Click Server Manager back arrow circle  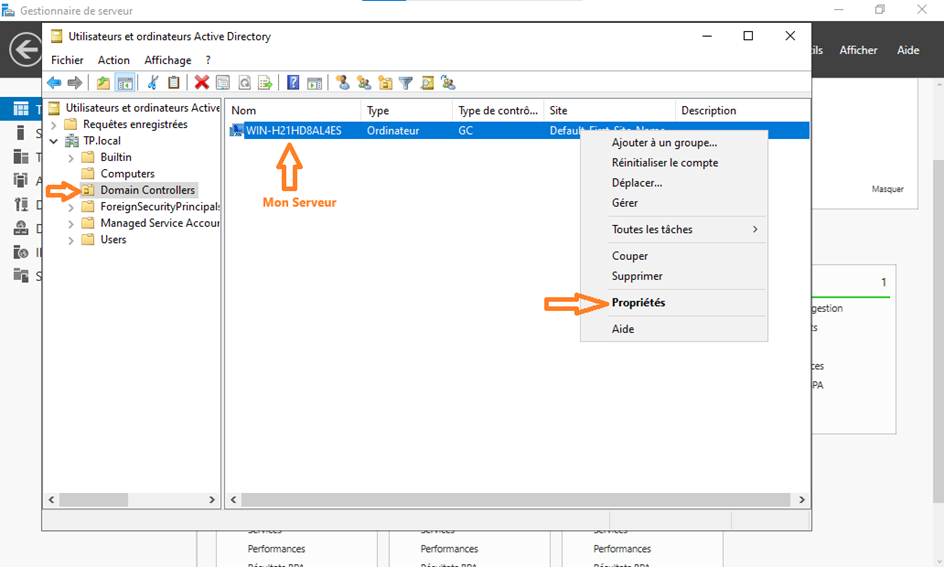[25, 49]
